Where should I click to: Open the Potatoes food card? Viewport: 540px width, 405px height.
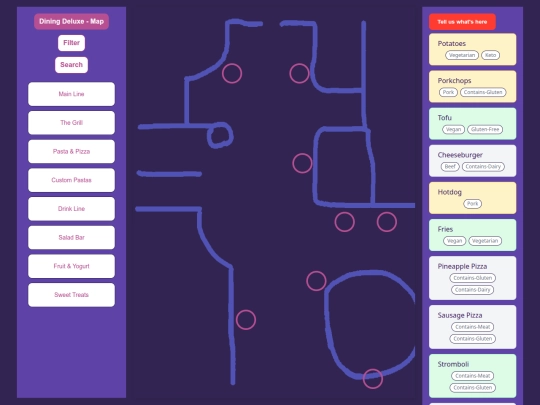click(x=472, y=49)
